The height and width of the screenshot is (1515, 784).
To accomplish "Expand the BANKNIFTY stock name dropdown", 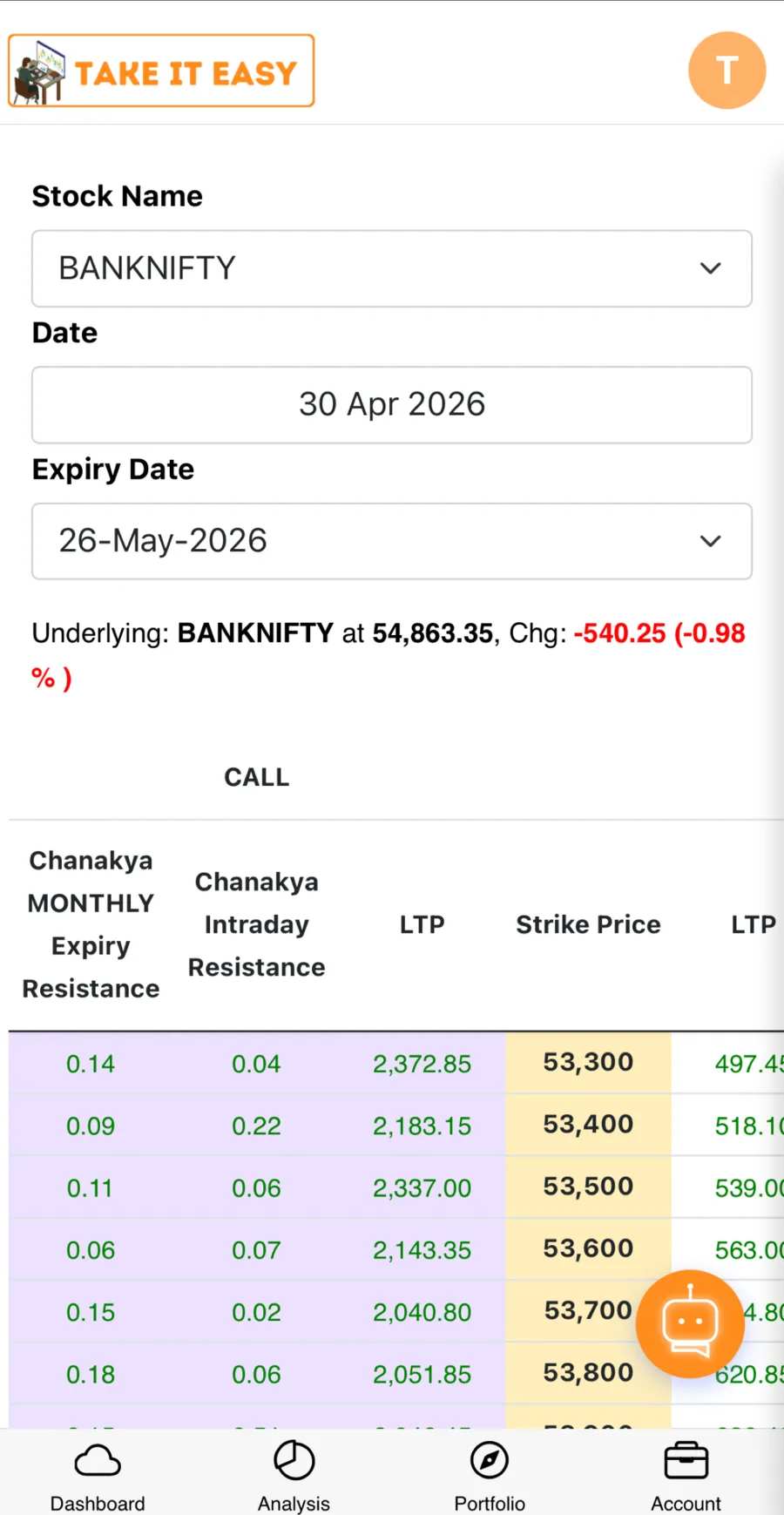I will point(392,268).
